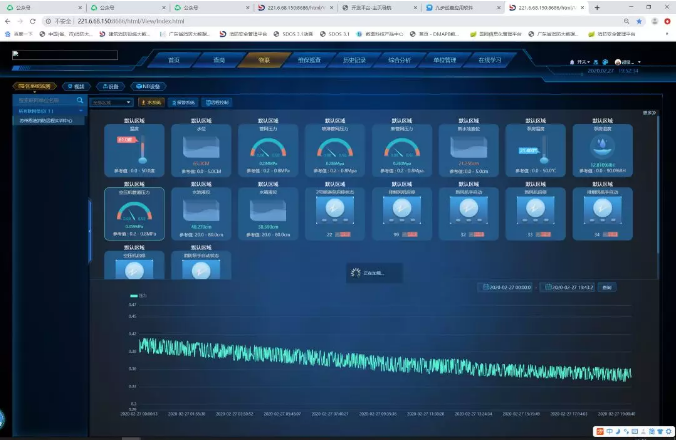Toggle the green series legend above the chart
678x440 pixels.
pyautogui.click(x=137, y=296)
